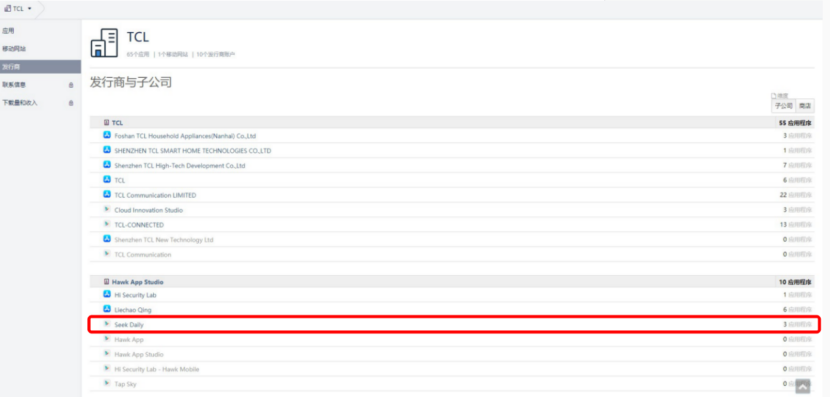Click the Google Play icon beside TCL-CONNECTED
The height and width of the screenshot is (397, 830).
107,224
